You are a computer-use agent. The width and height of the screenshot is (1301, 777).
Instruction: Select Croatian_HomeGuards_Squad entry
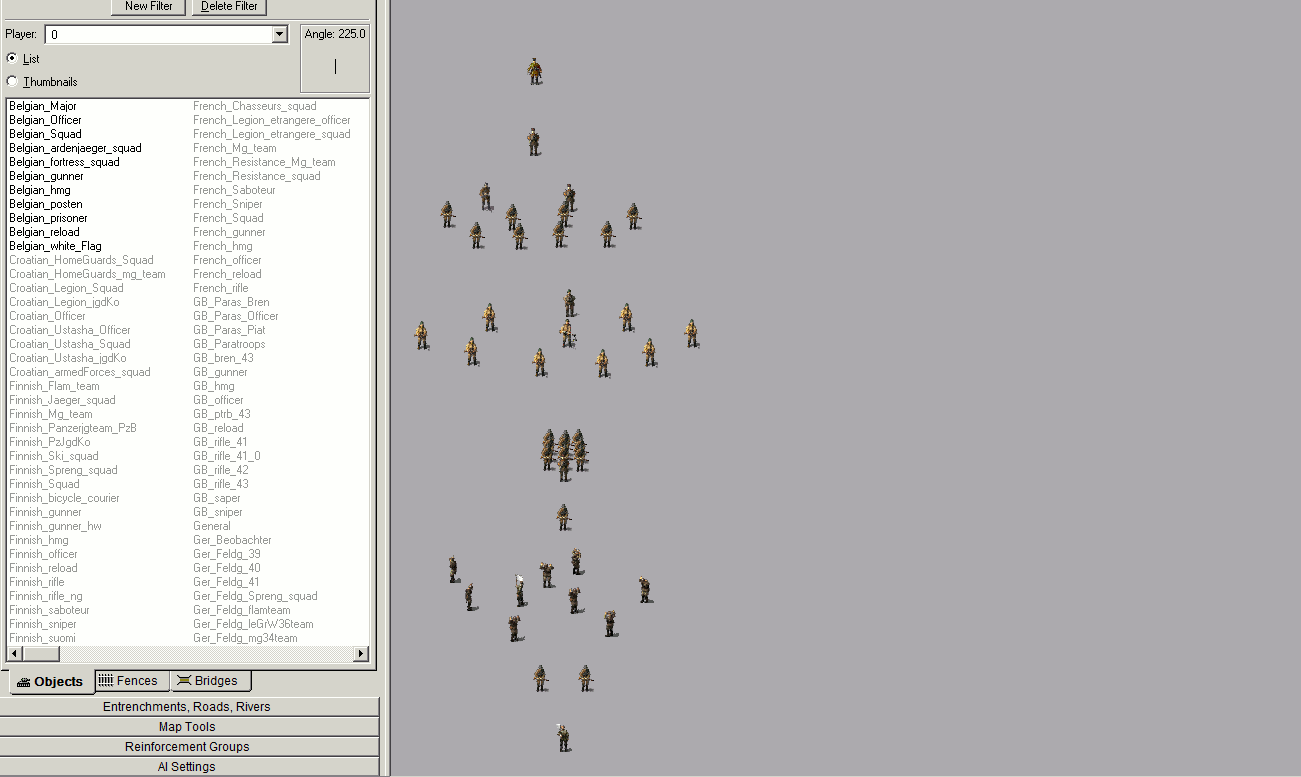click(81, 260)
